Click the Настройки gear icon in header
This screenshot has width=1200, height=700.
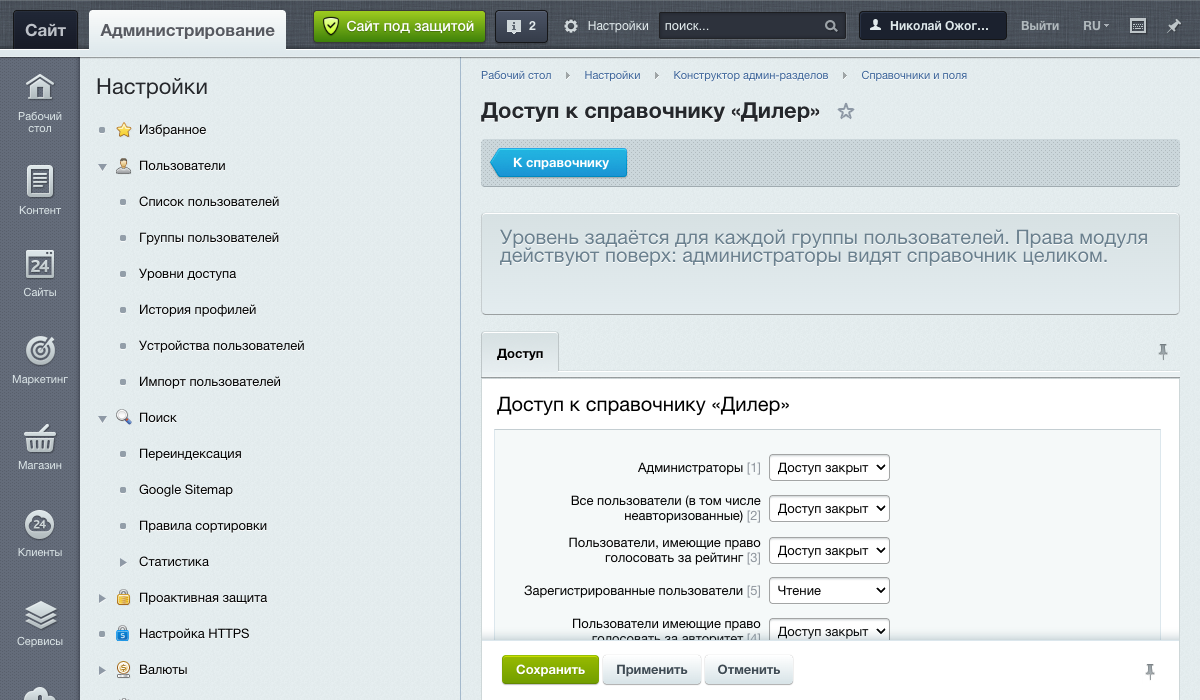[571, 26]
